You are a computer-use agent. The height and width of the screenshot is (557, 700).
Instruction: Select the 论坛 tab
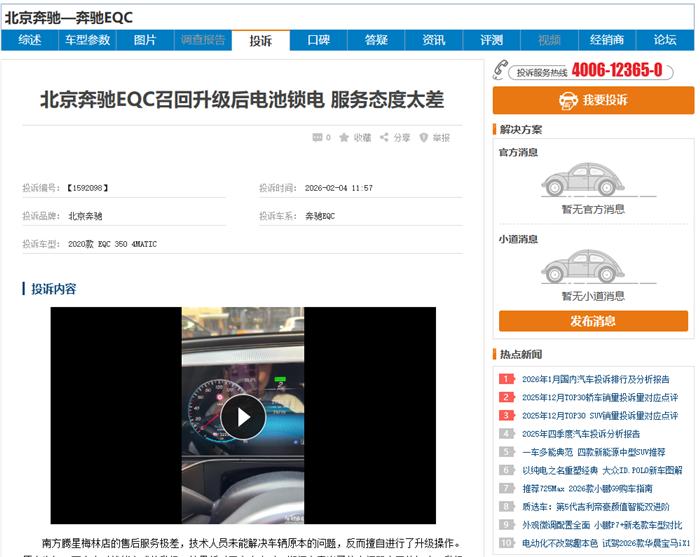pyautogui.click(x=665, y=40)
